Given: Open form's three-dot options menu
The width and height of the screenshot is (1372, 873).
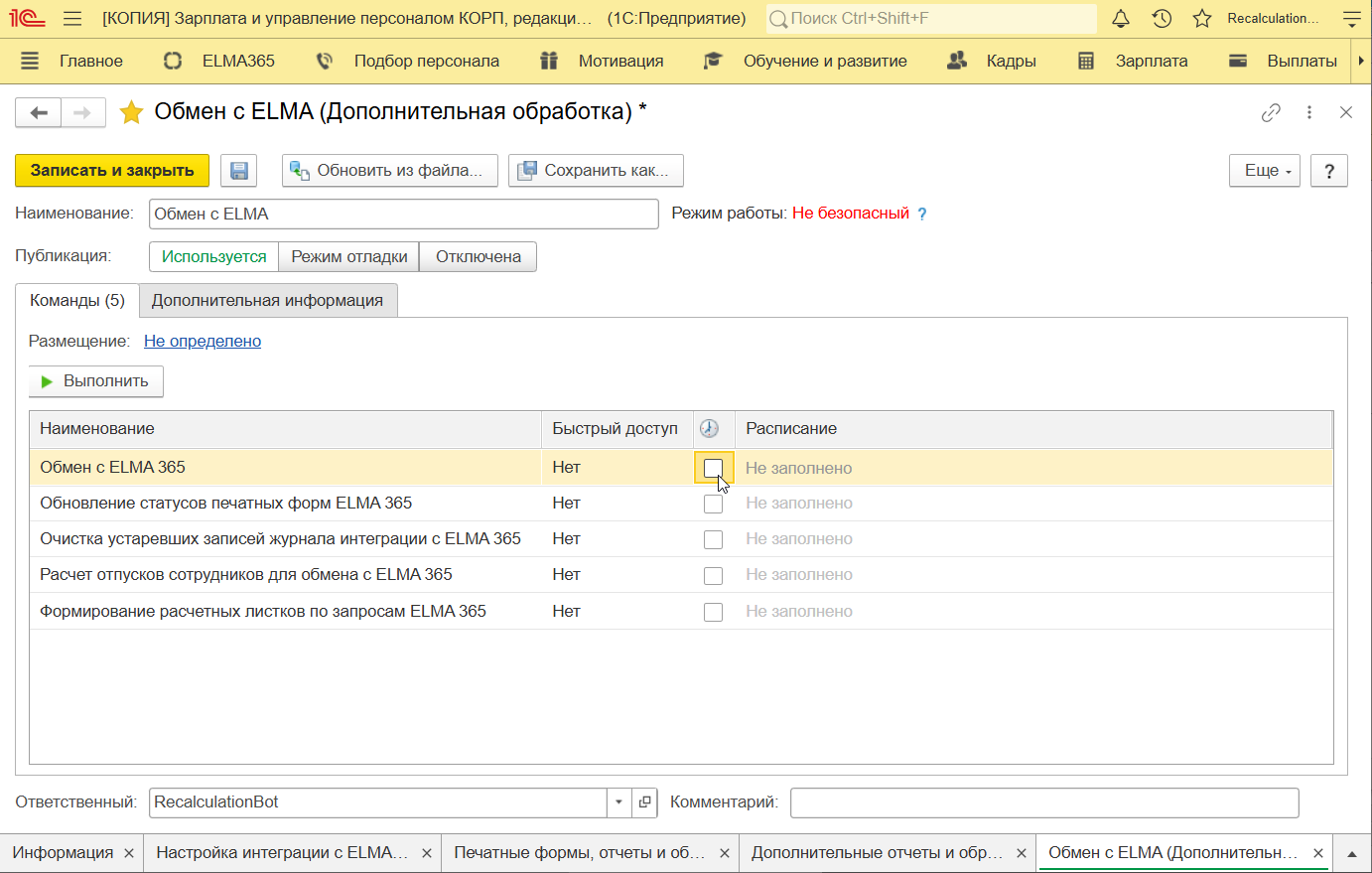Looking at the screenshot, I should click(1309, 112).
